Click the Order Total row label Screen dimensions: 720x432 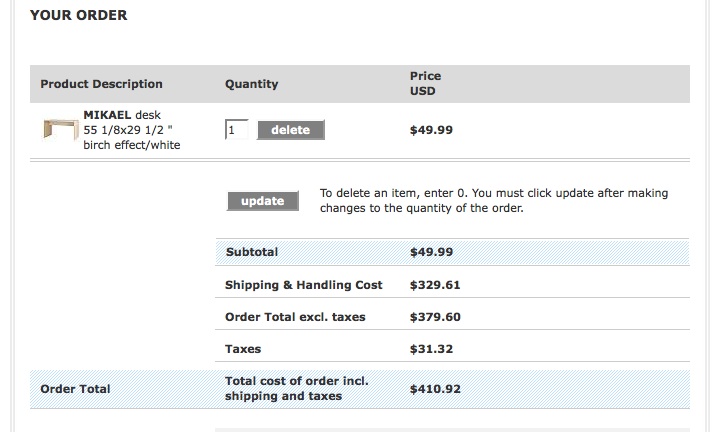coord(75,389)
